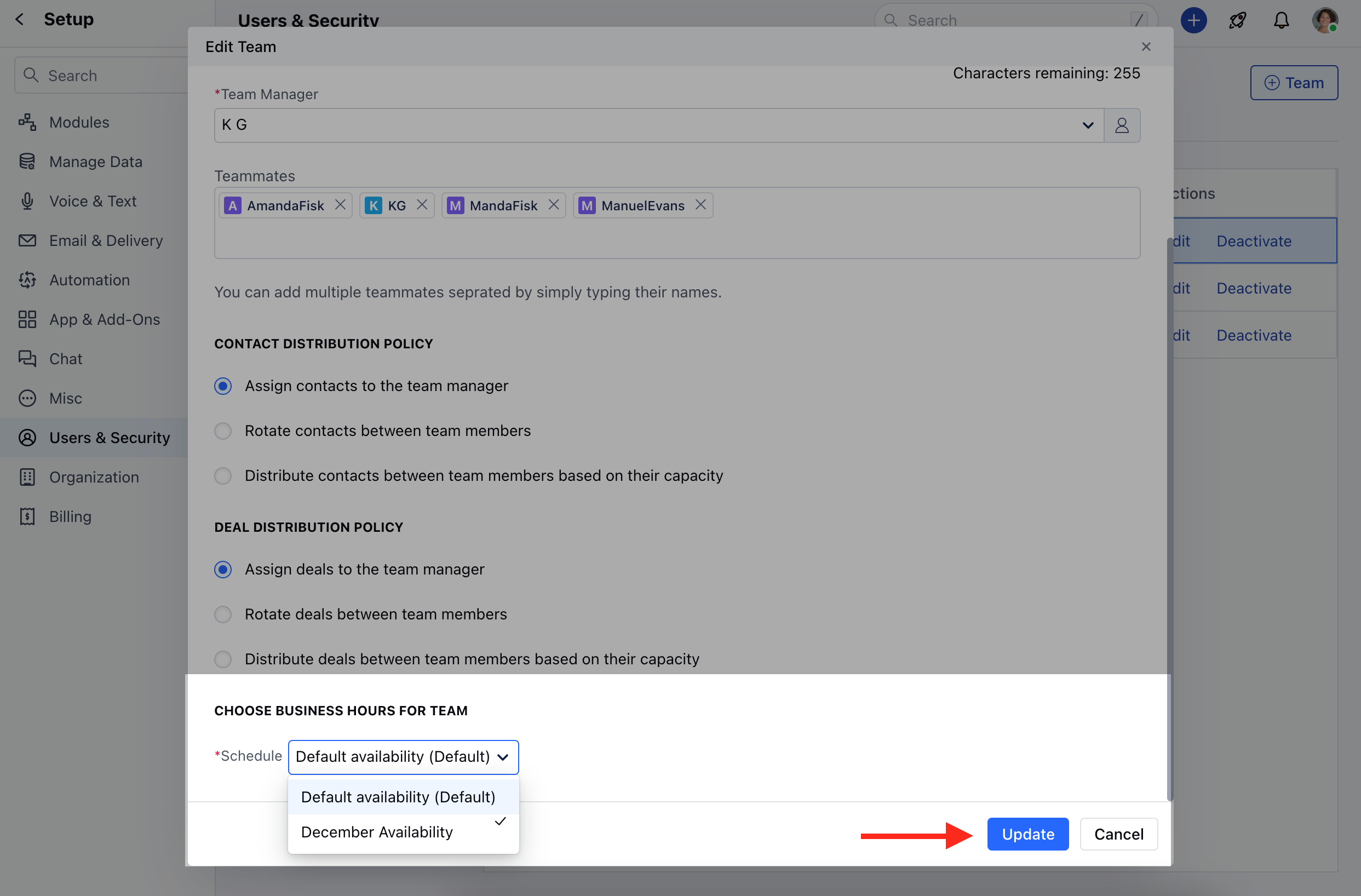Open the App & Add-Ons grid icon
The height and width of the screenshot is (896, 1361).
pos(27,319)
